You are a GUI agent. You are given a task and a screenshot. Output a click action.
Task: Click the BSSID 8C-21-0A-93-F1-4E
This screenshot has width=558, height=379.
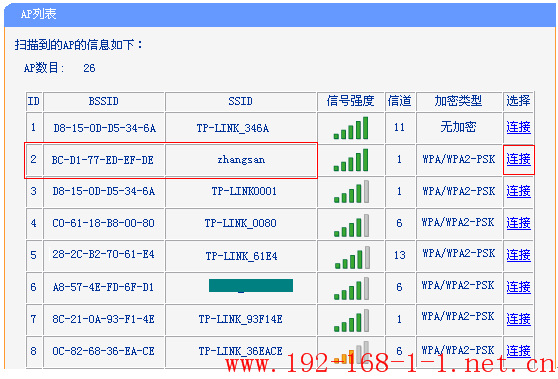tap(103, 319)
